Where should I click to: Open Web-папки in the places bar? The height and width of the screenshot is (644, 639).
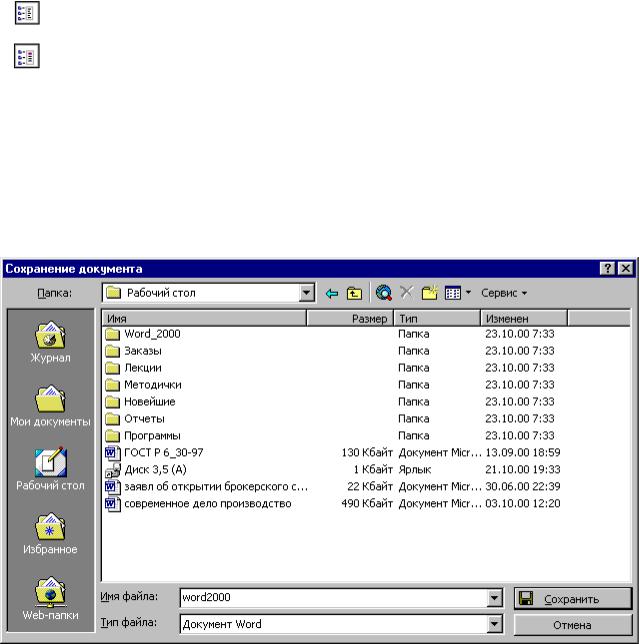pyautogui.click(x=50, y=598)
